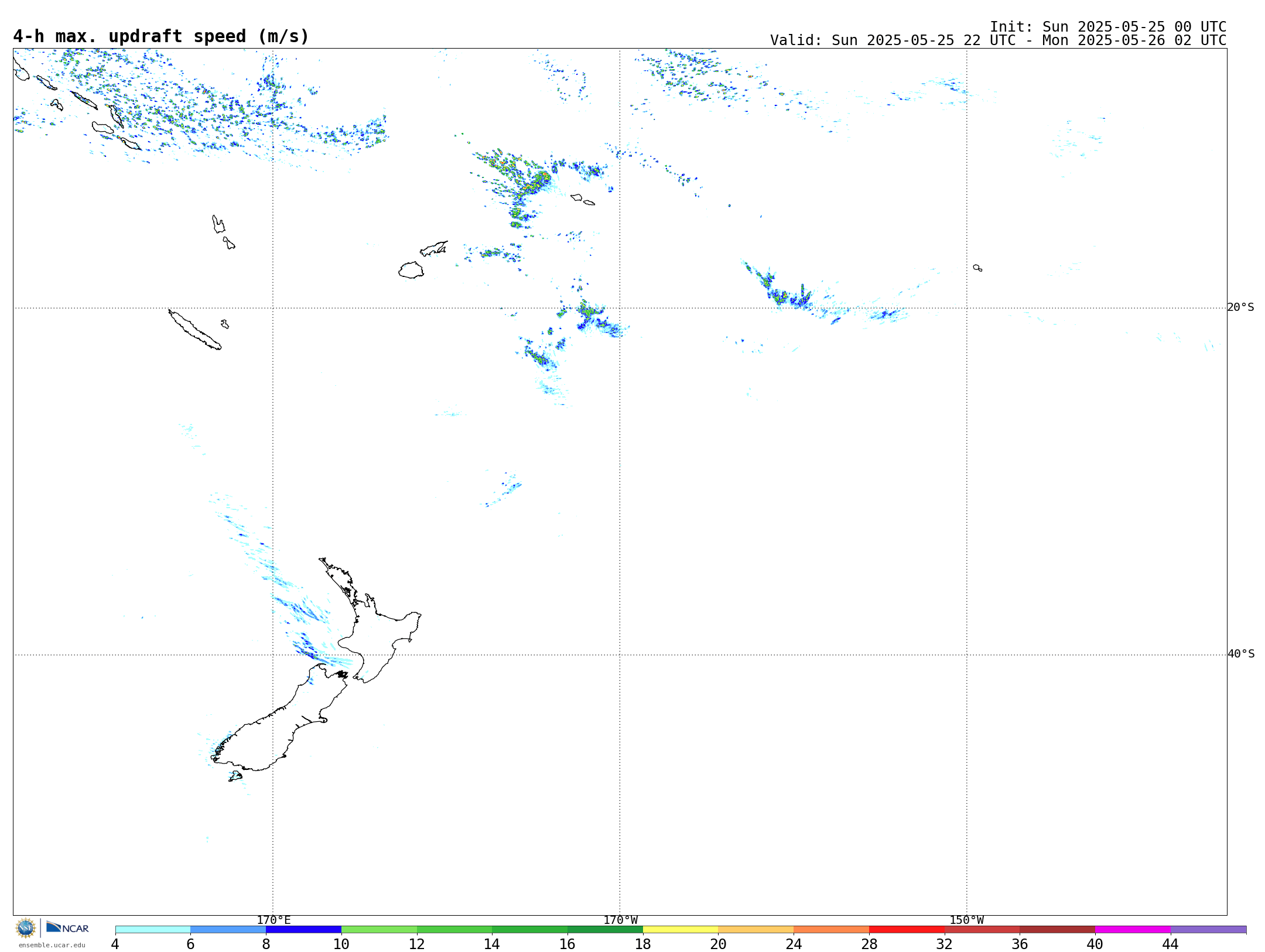
Task: Click the colorbar tick label 32
Action: point(945,944)
